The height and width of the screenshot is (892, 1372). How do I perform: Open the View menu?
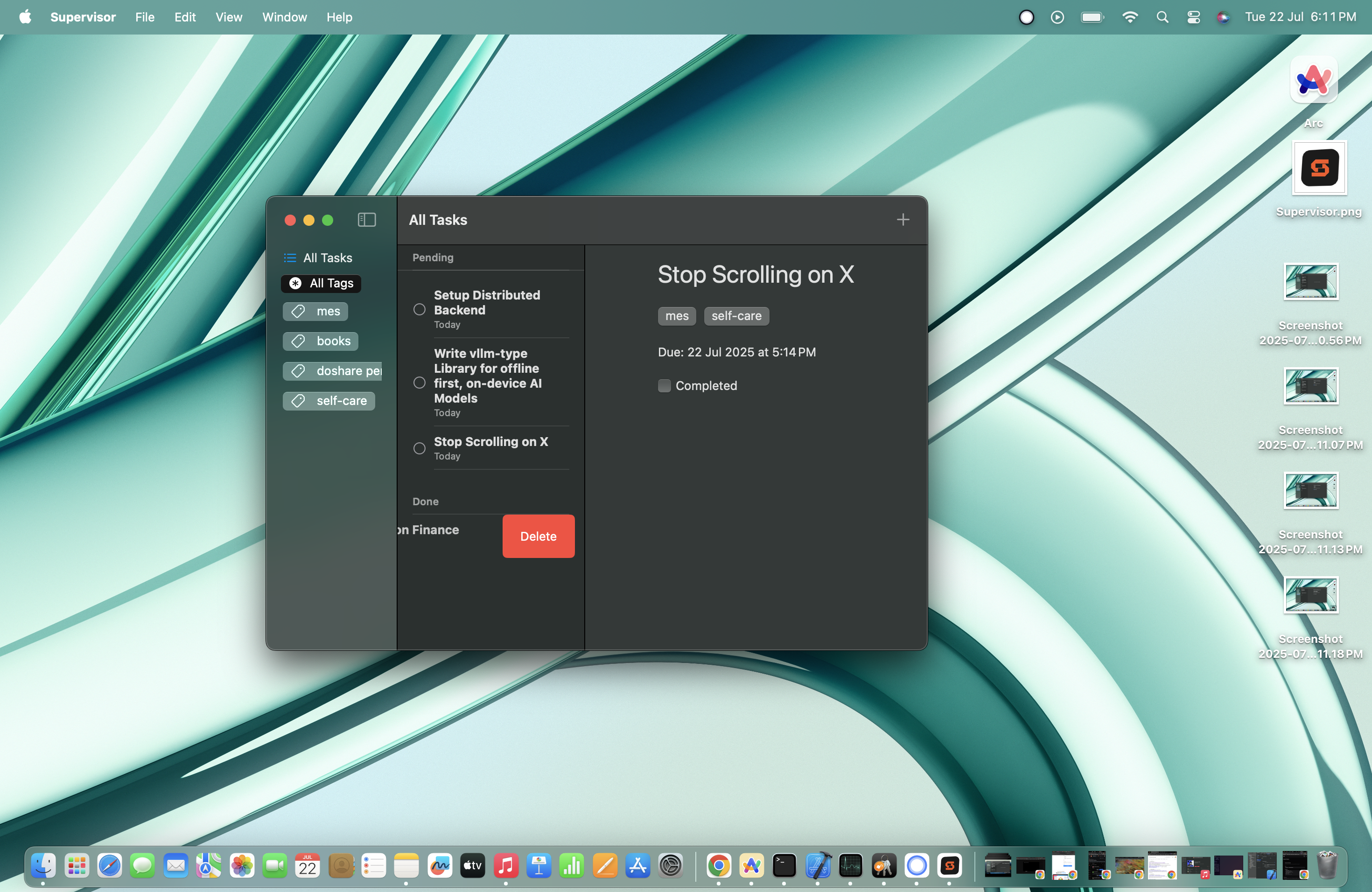click(x=229, y=17)
